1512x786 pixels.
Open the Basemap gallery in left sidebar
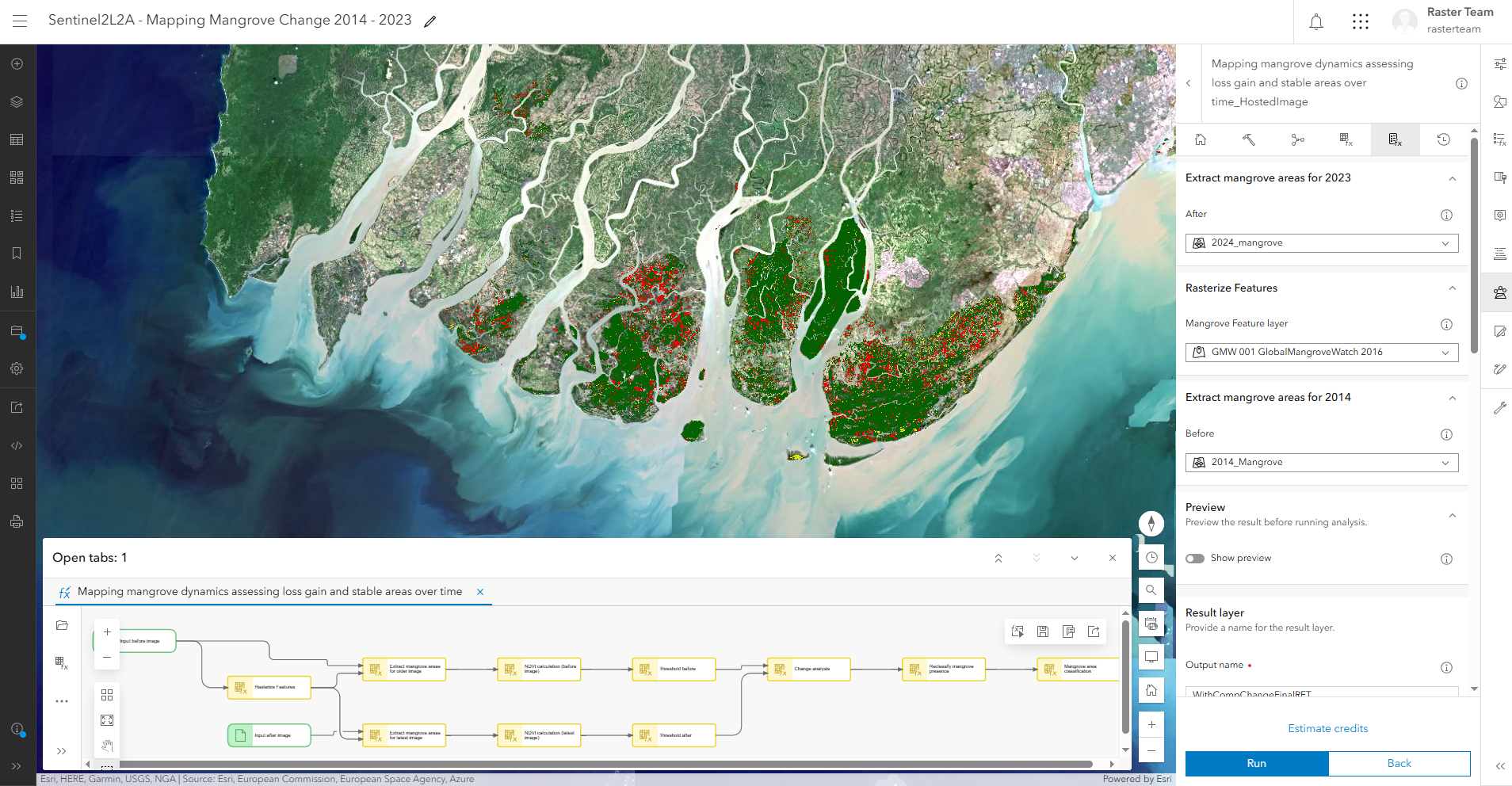coord(17,177)
